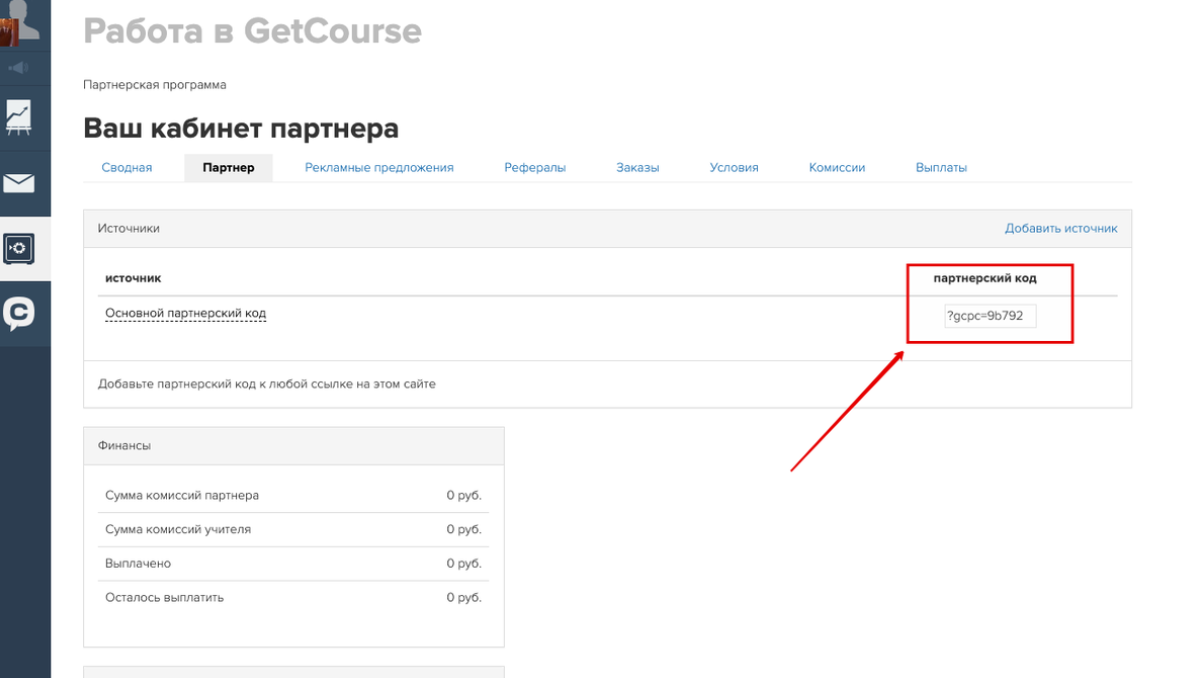Open the user profile avatar in sidebar
Viewport: 1187px width, 678px height.
click(20, 23)
